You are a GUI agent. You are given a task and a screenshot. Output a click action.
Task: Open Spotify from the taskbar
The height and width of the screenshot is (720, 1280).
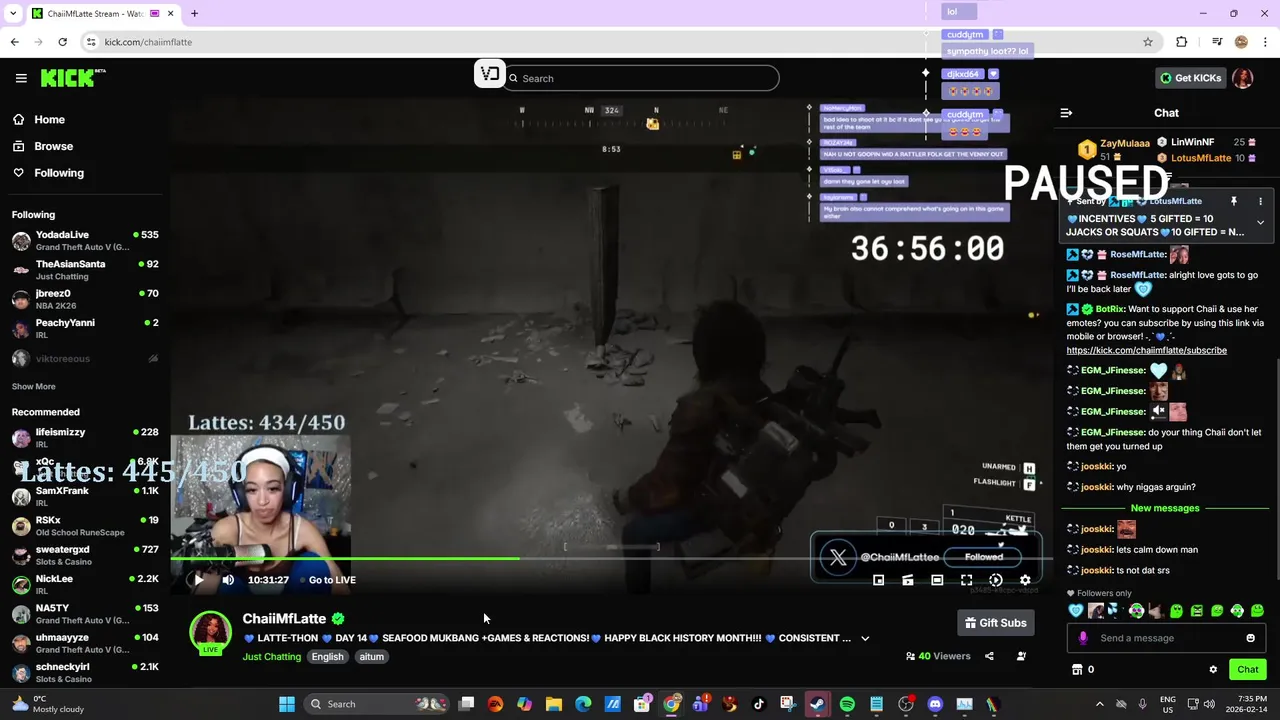(x=847, y=704)
